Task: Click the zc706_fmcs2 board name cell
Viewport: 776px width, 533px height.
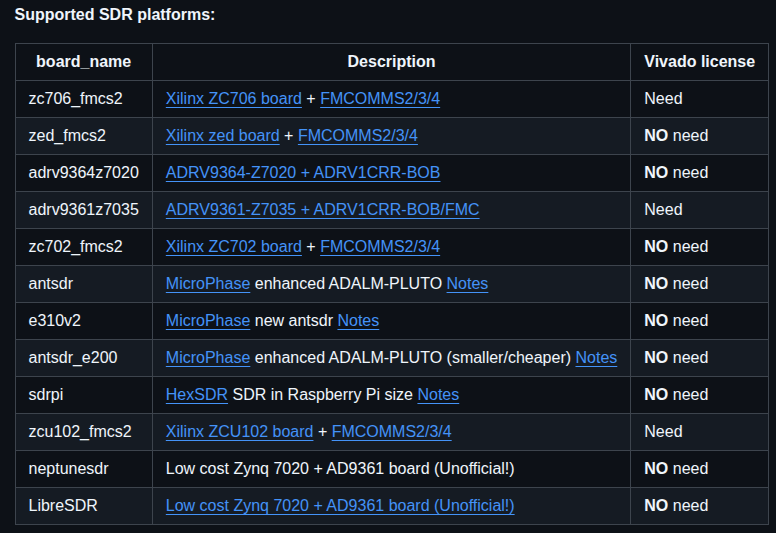Action: click(84, 98)
